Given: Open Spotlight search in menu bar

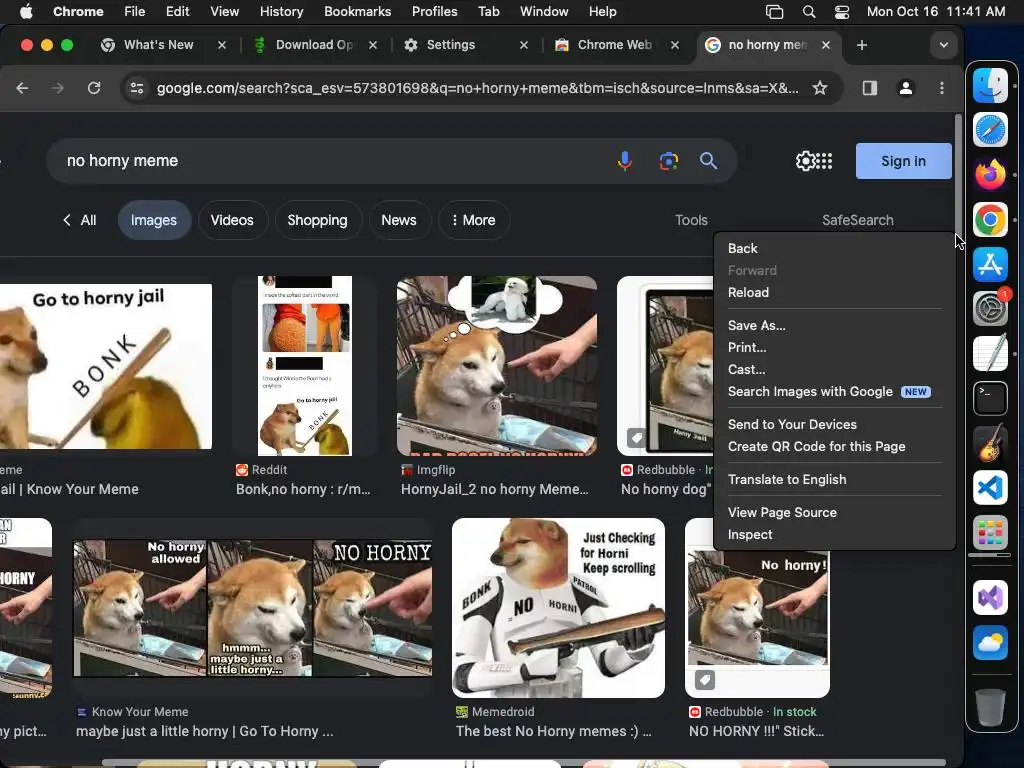Looking at the screenshot, I should (808, 12).
